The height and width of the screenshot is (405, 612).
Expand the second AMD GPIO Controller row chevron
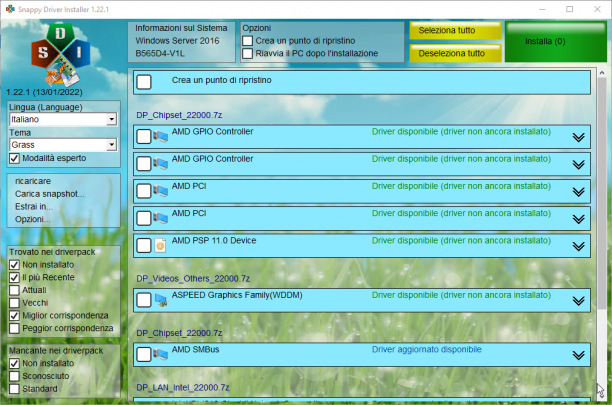pyautogui.click(x=578, y=164)
